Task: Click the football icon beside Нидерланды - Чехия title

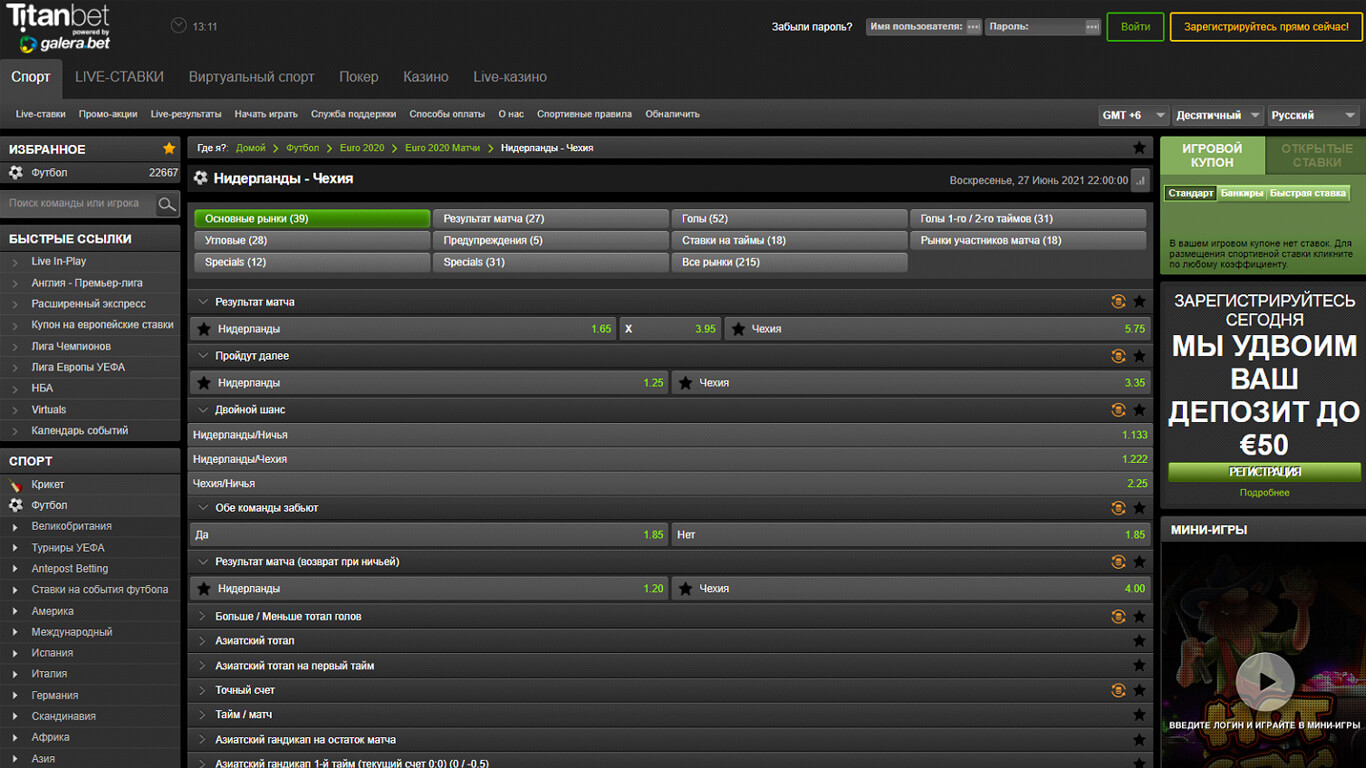Action: 201,179
